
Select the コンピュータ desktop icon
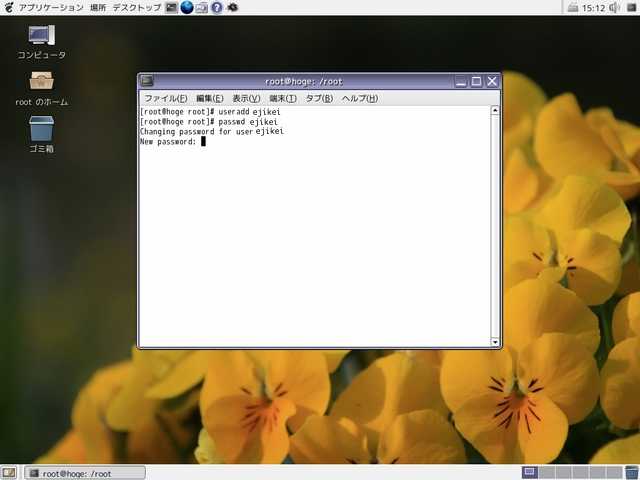coord(42,42)
